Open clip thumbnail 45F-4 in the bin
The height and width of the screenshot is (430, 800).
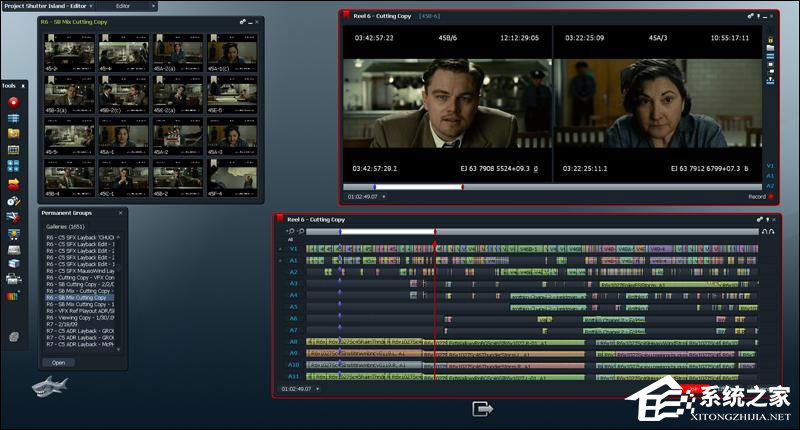(x=232, y=178)
